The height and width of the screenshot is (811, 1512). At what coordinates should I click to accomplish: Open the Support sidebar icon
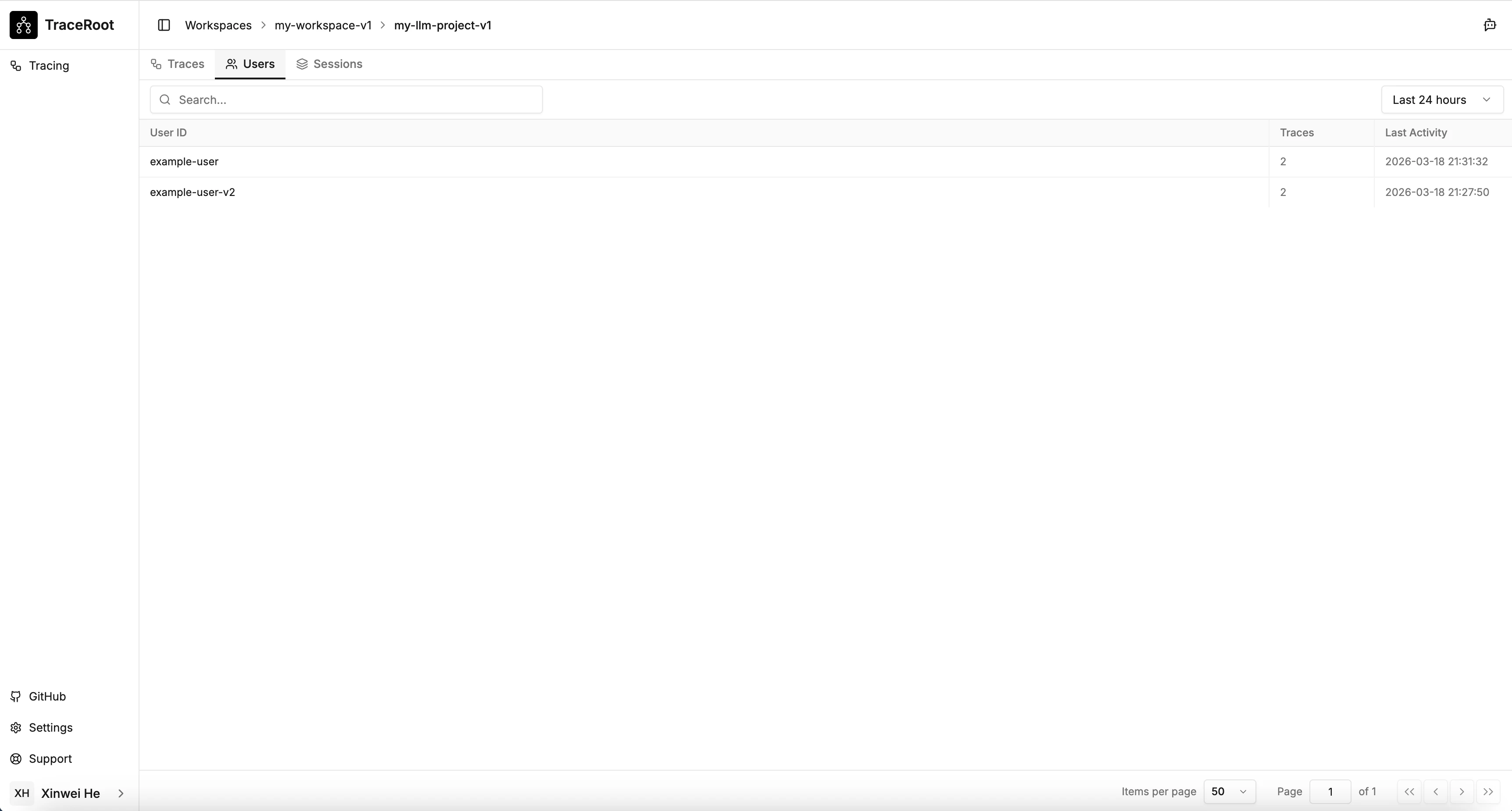click(x=16, y=758)
